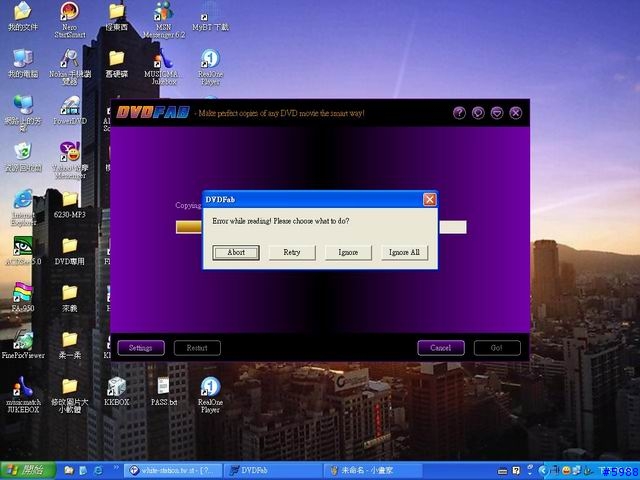Expand quick launch chevron on taskbar
The image size is (640, 480).
(116, 467)
